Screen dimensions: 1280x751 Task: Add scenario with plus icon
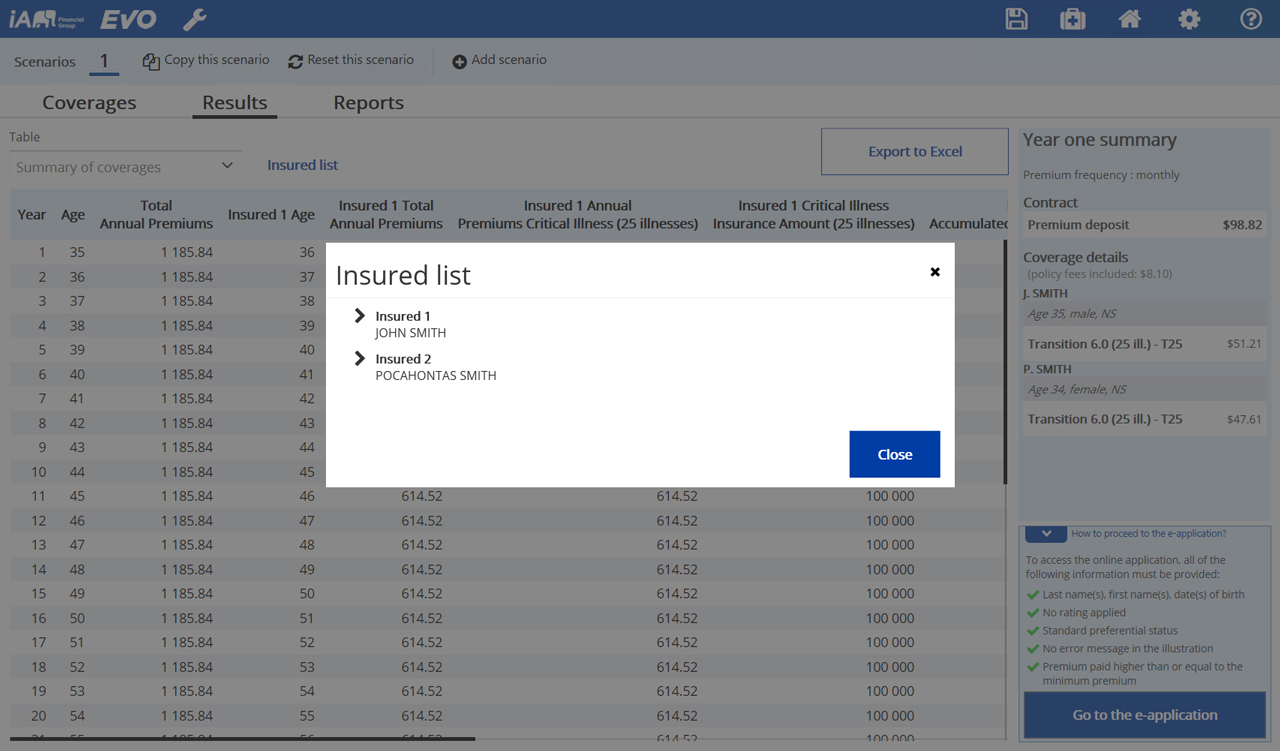point(499,60)
